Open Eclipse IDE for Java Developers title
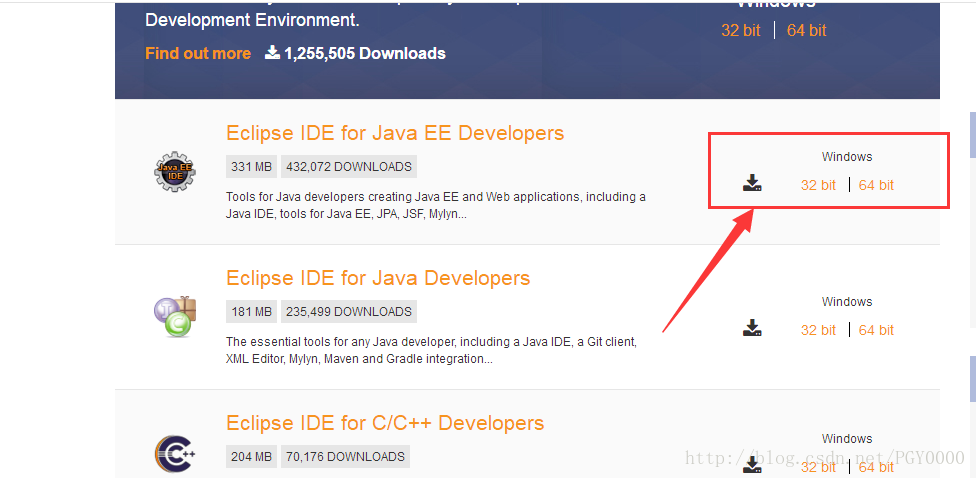 (378, 278)
